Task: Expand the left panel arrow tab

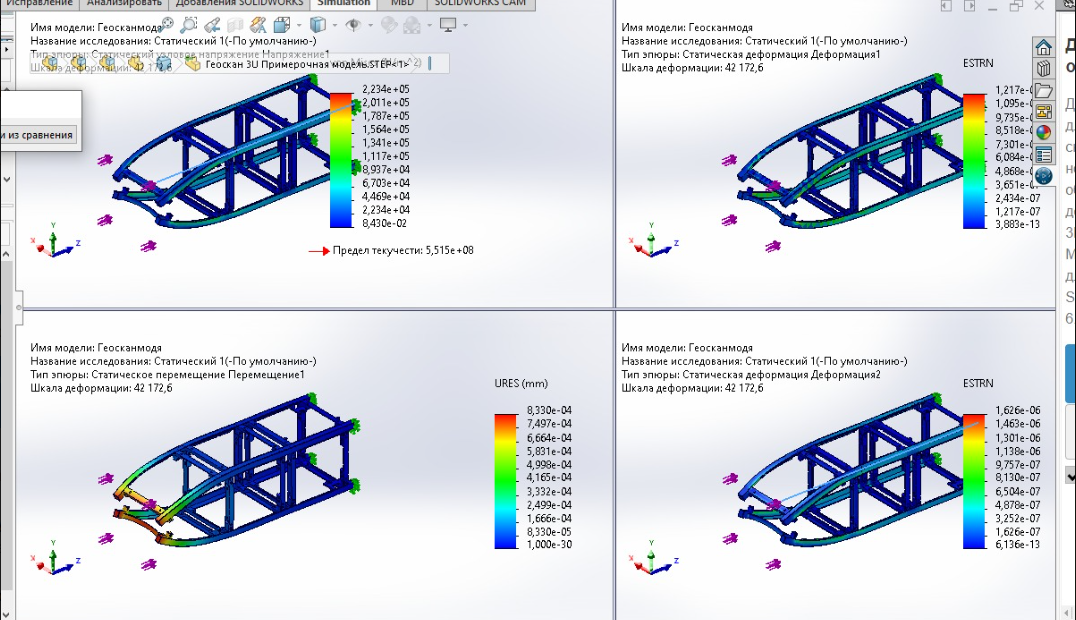Action: pos(6,49)
